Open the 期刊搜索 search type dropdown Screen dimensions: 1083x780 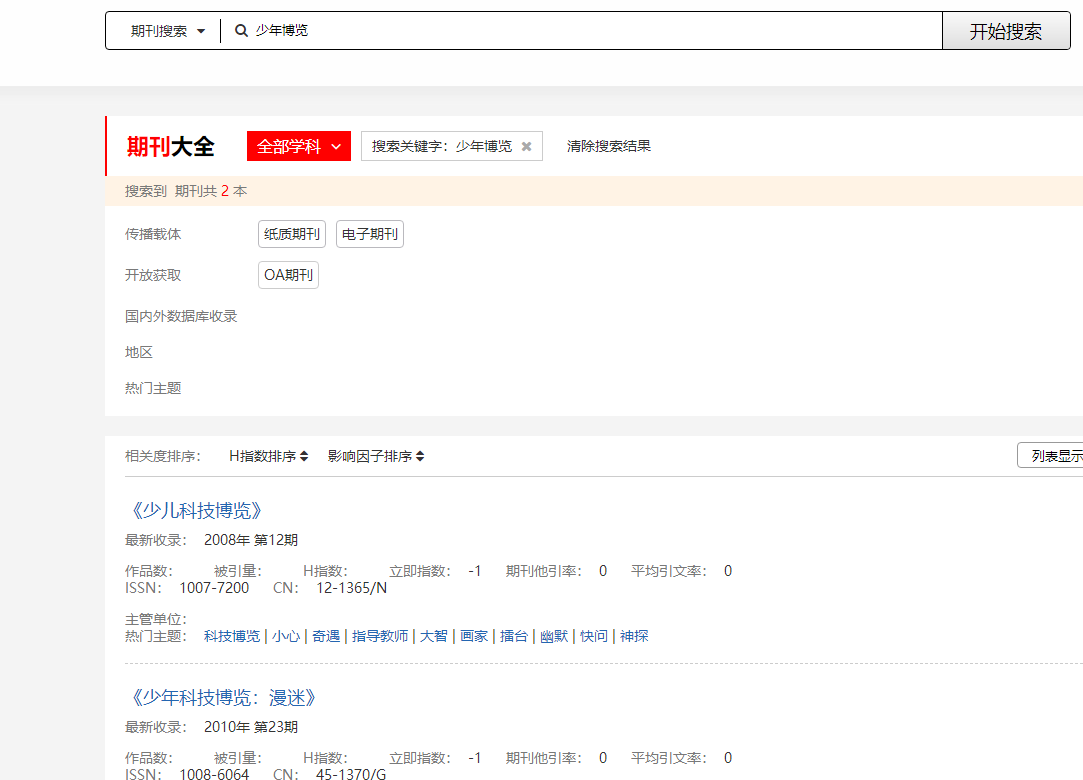[168, 31]
